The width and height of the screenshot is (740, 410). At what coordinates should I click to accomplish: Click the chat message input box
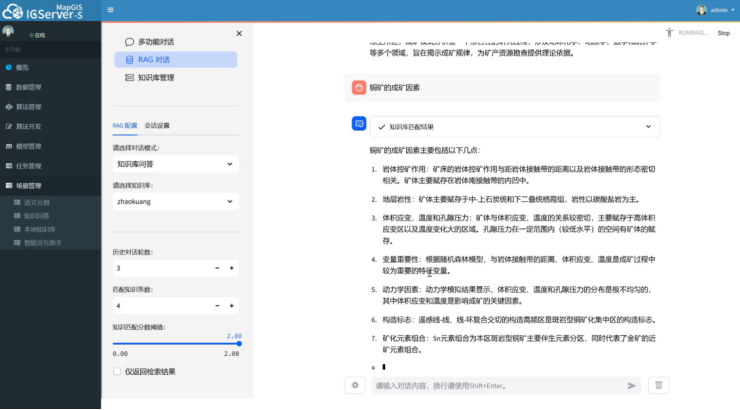coord(499,385)
